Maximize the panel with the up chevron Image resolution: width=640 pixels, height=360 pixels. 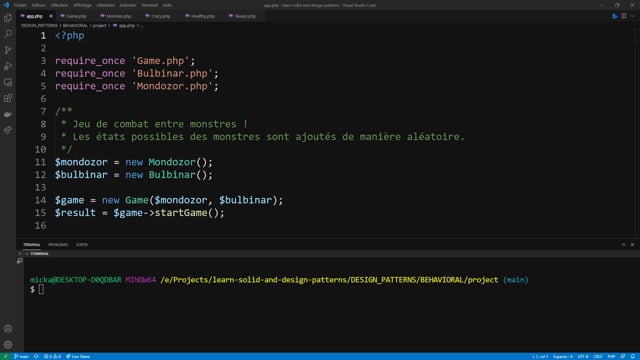click(623, 244)
